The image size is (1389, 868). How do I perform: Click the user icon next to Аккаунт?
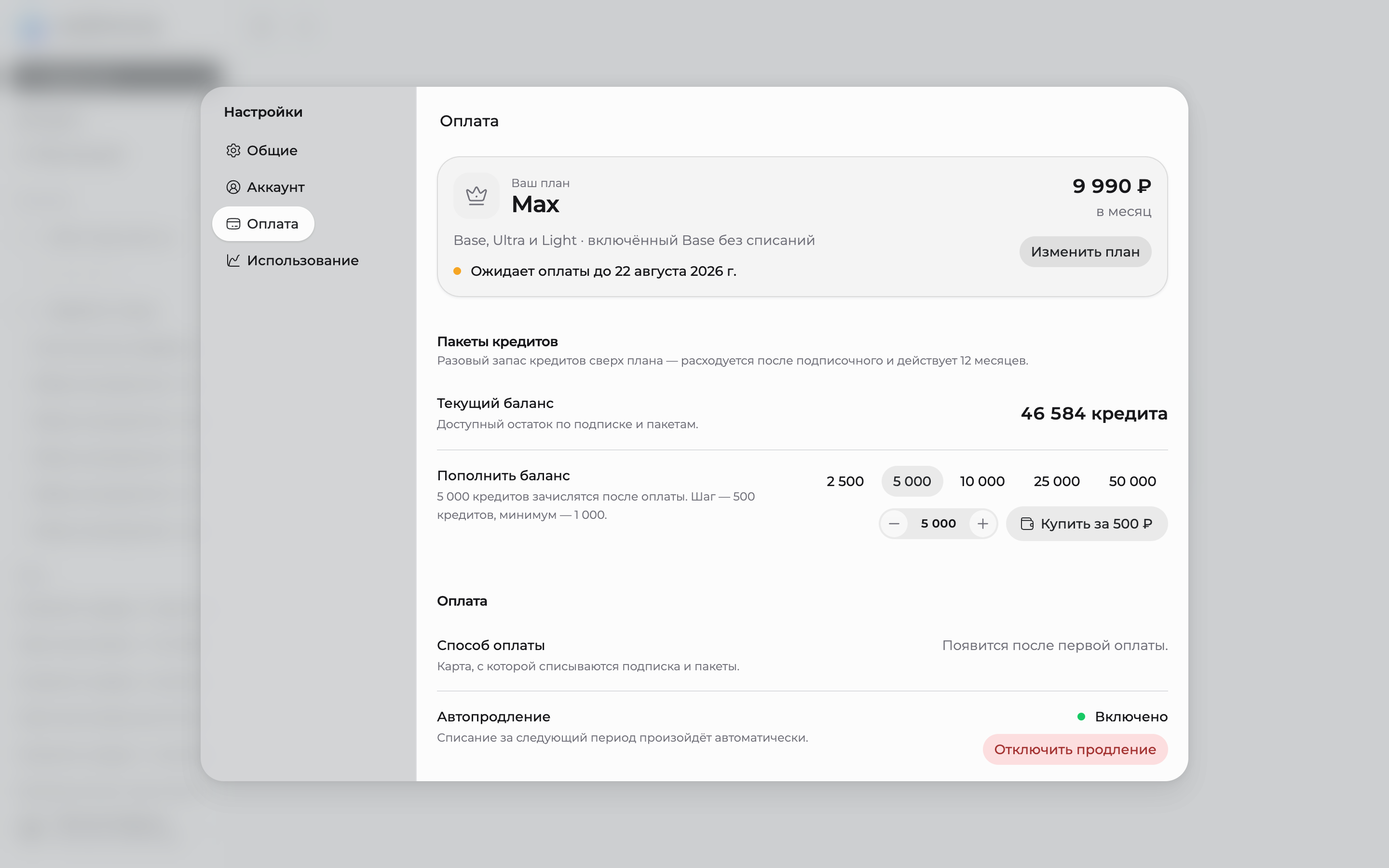tap(233, 187)
